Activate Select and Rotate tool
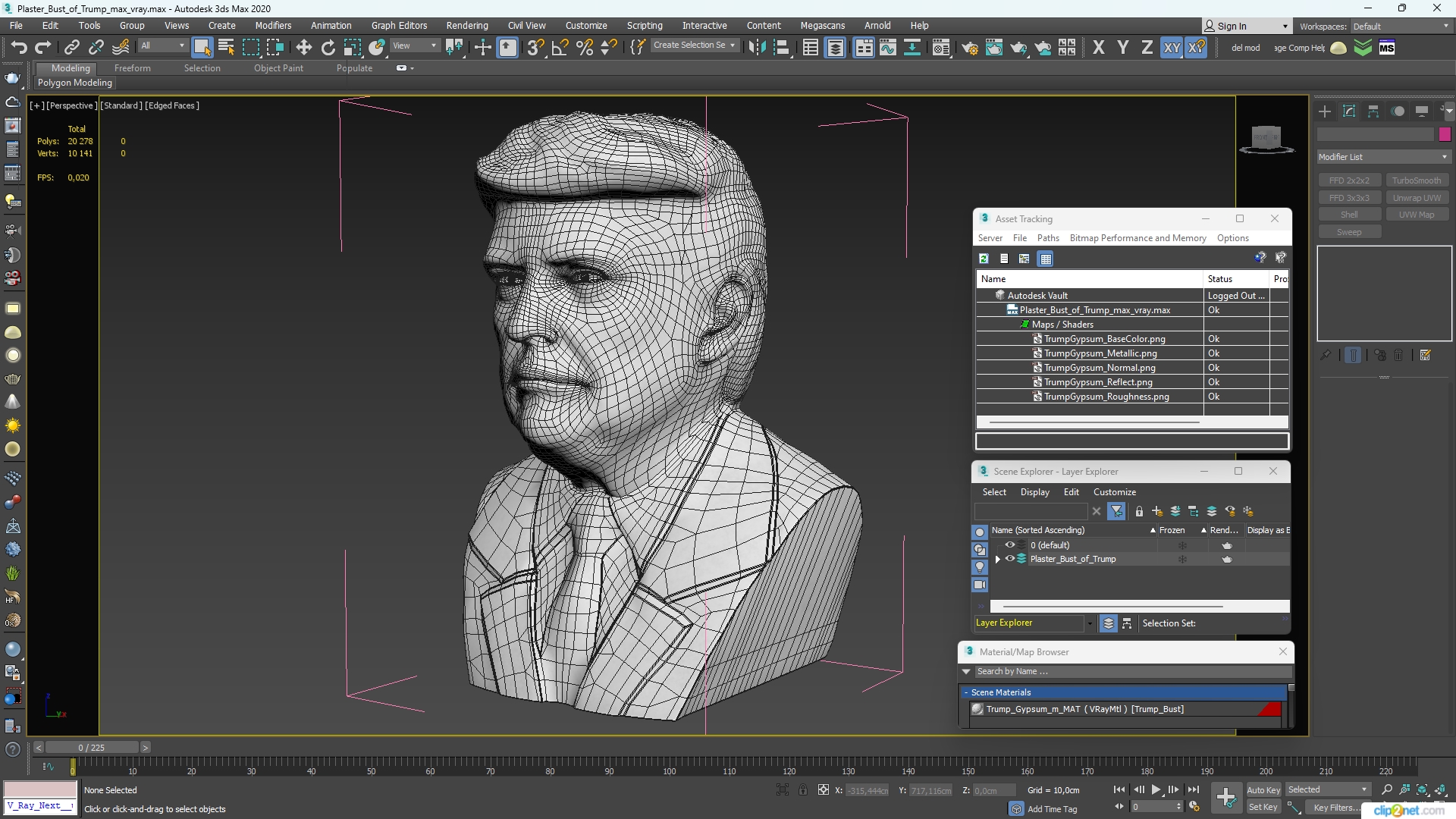The width and height of the screenshot is (1456, 819). (x=328, y=48)
